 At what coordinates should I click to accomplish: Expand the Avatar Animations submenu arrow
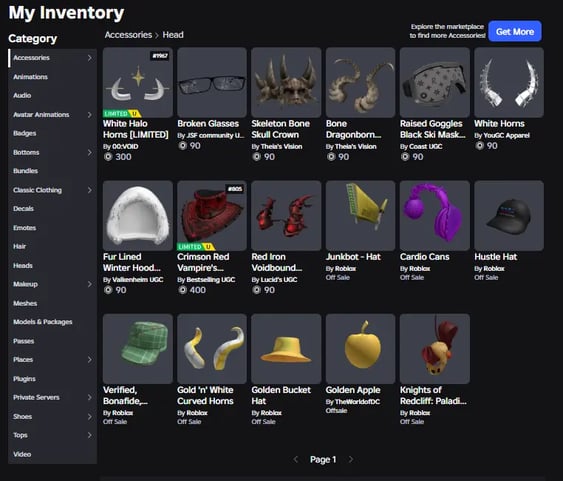click(x=89, y=115)
